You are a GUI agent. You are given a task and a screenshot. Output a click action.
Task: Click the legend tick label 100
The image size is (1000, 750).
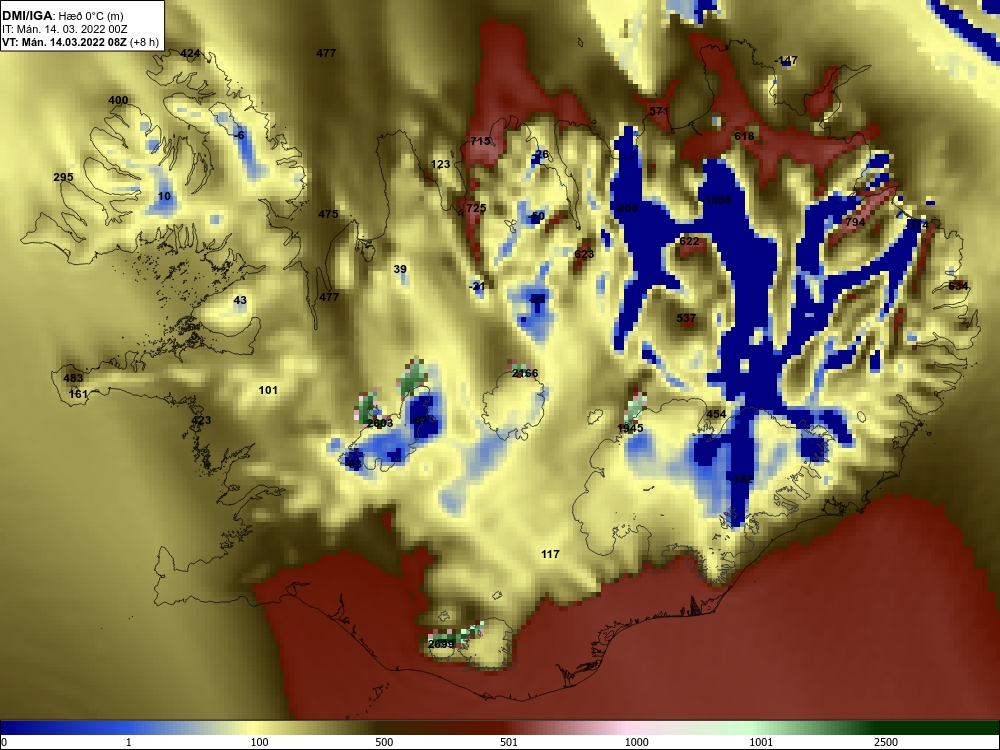(259, 742)
